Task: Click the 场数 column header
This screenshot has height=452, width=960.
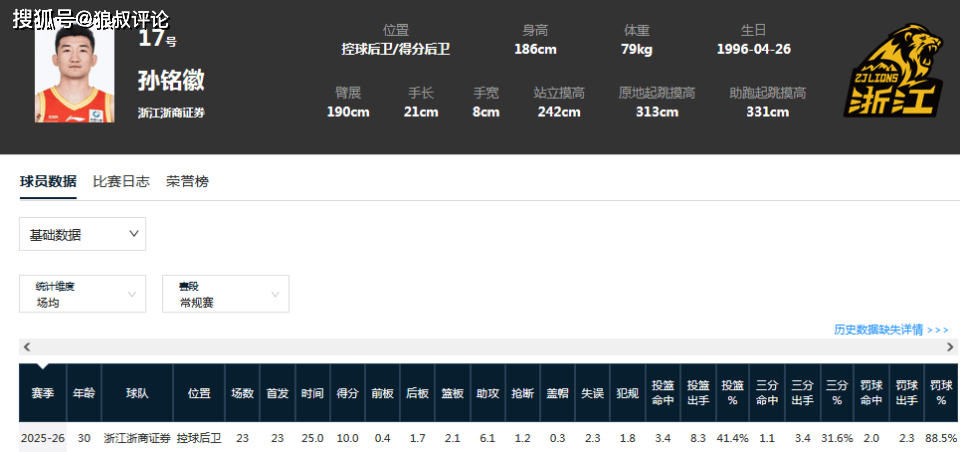Action: tap(242, 393)
